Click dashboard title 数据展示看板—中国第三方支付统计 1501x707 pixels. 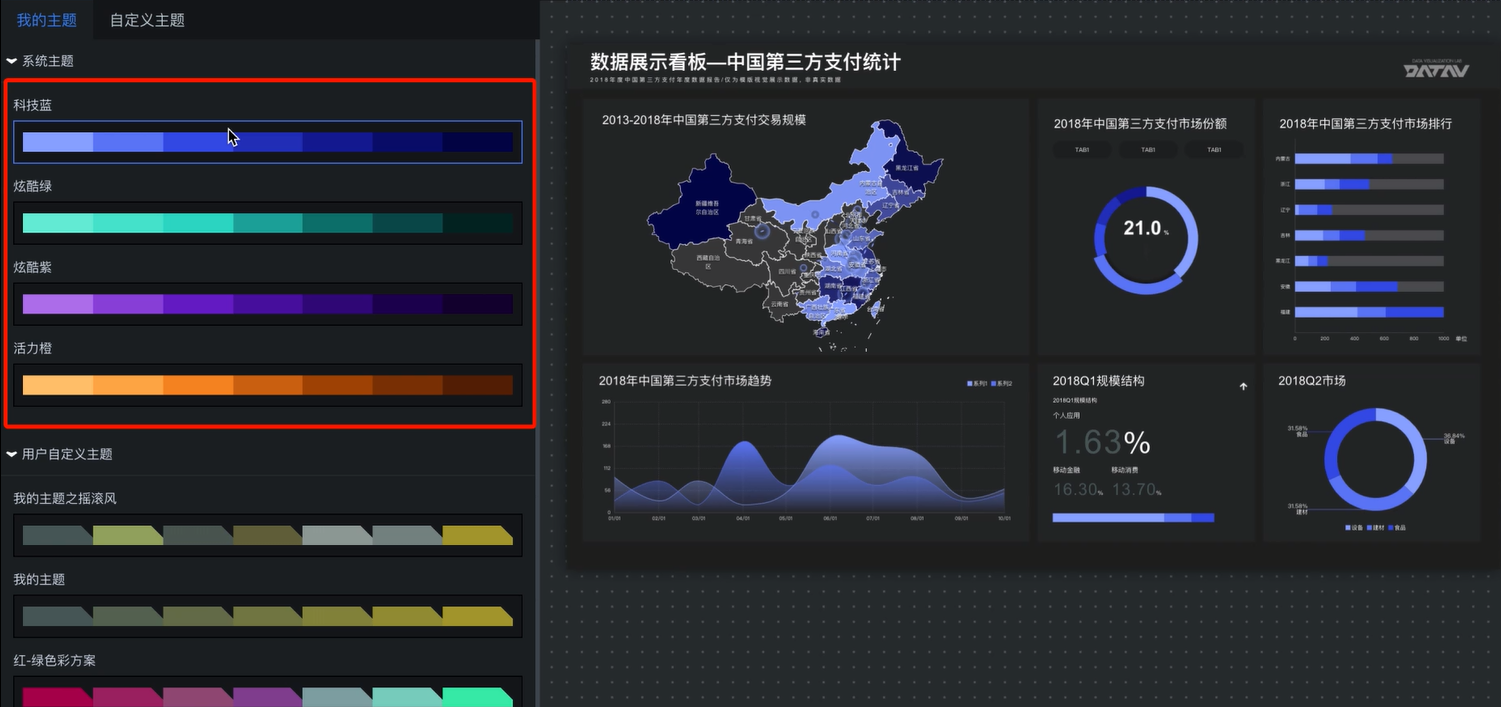click(745, 62)
